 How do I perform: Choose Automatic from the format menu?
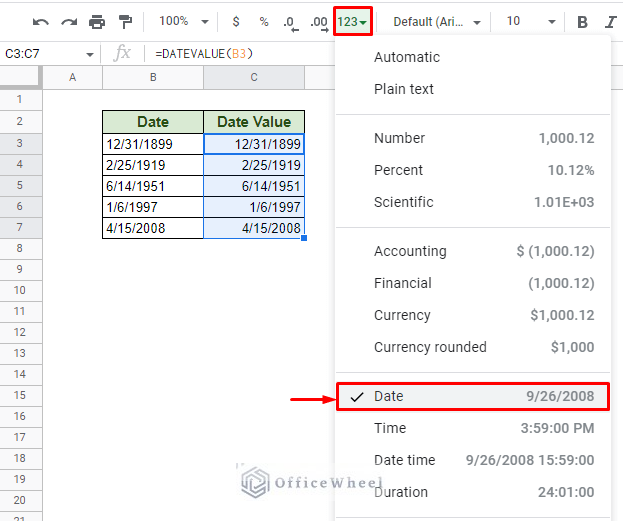point(407,57)
